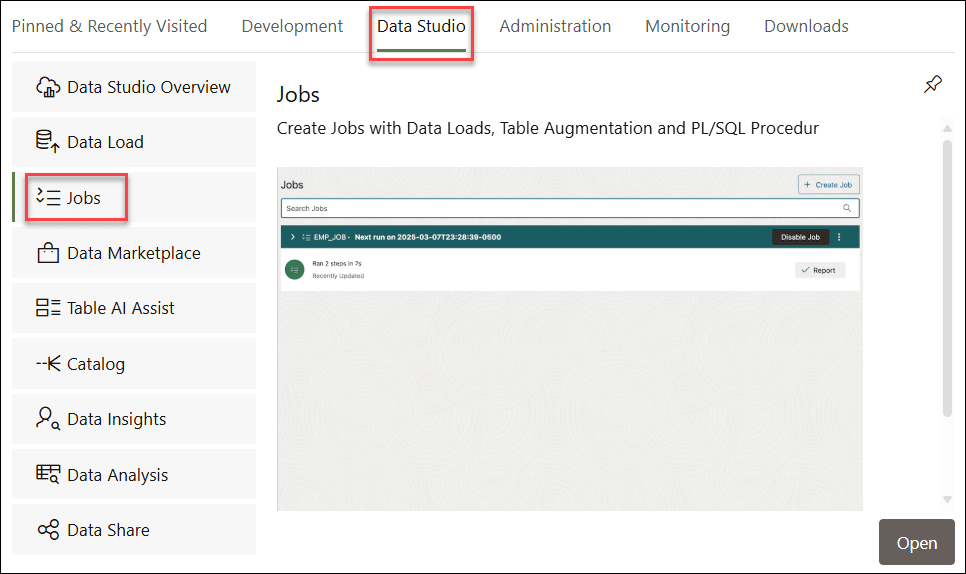The height and width of the screenshot is (574, 966).
Task: Click the Create Job button
Action: point(828,185)
